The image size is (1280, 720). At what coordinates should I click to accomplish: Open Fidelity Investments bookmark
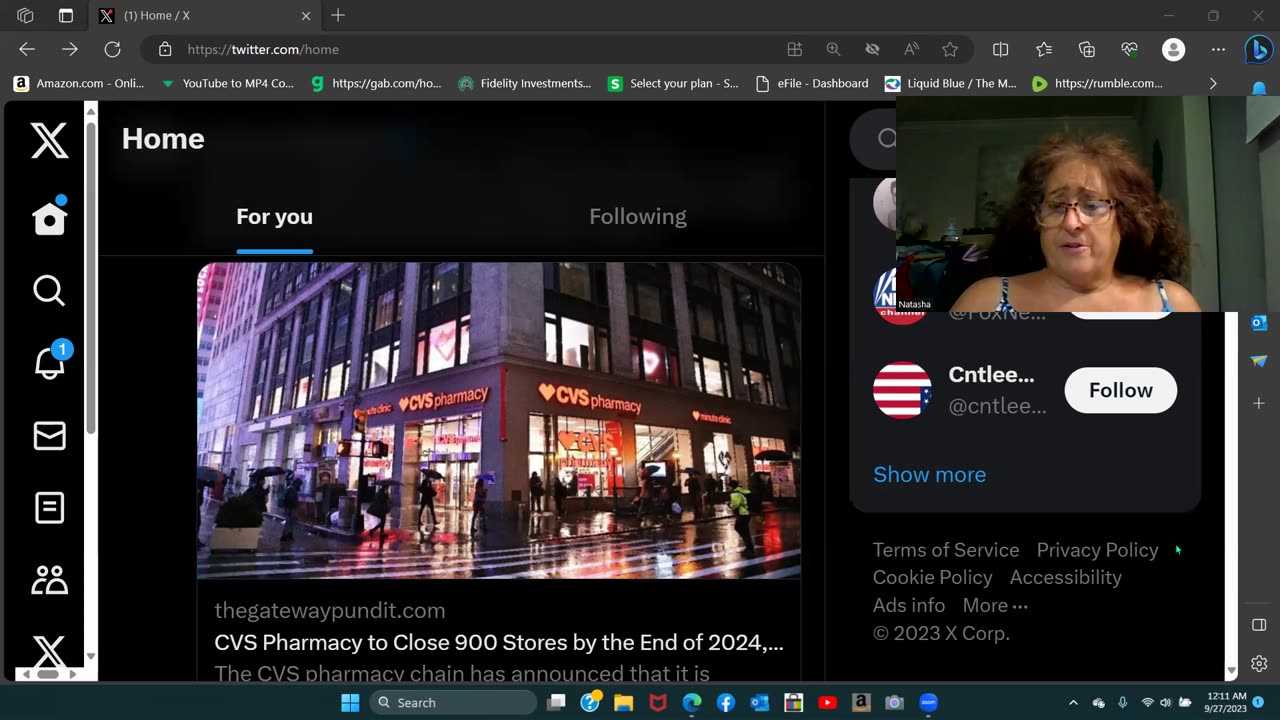[x=524, y=83]
